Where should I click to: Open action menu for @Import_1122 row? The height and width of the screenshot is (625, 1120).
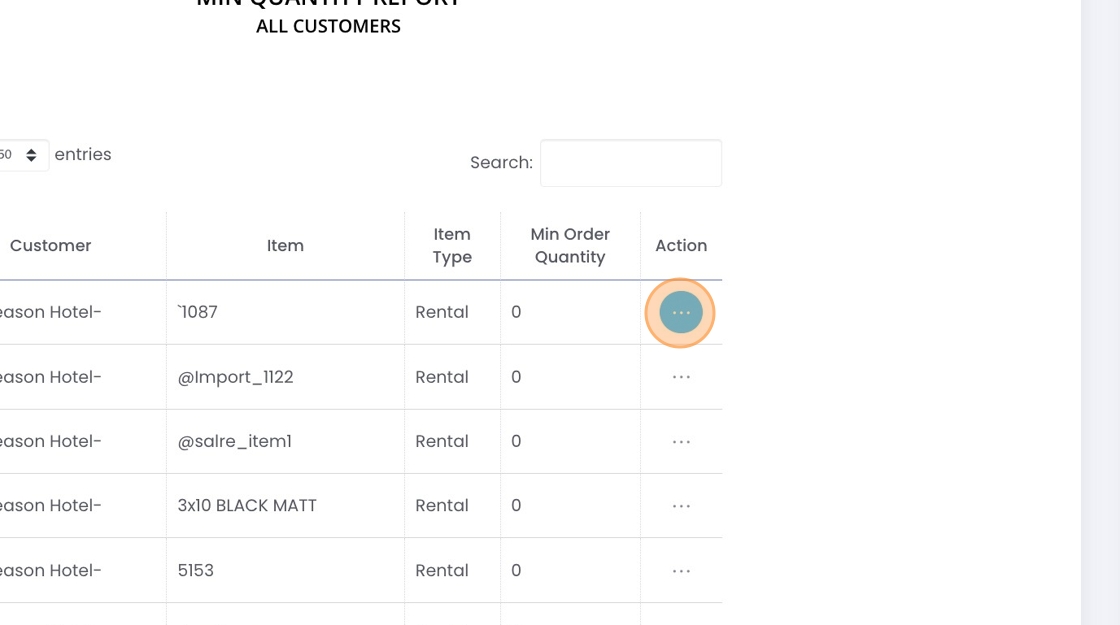(x=681, y=377)
